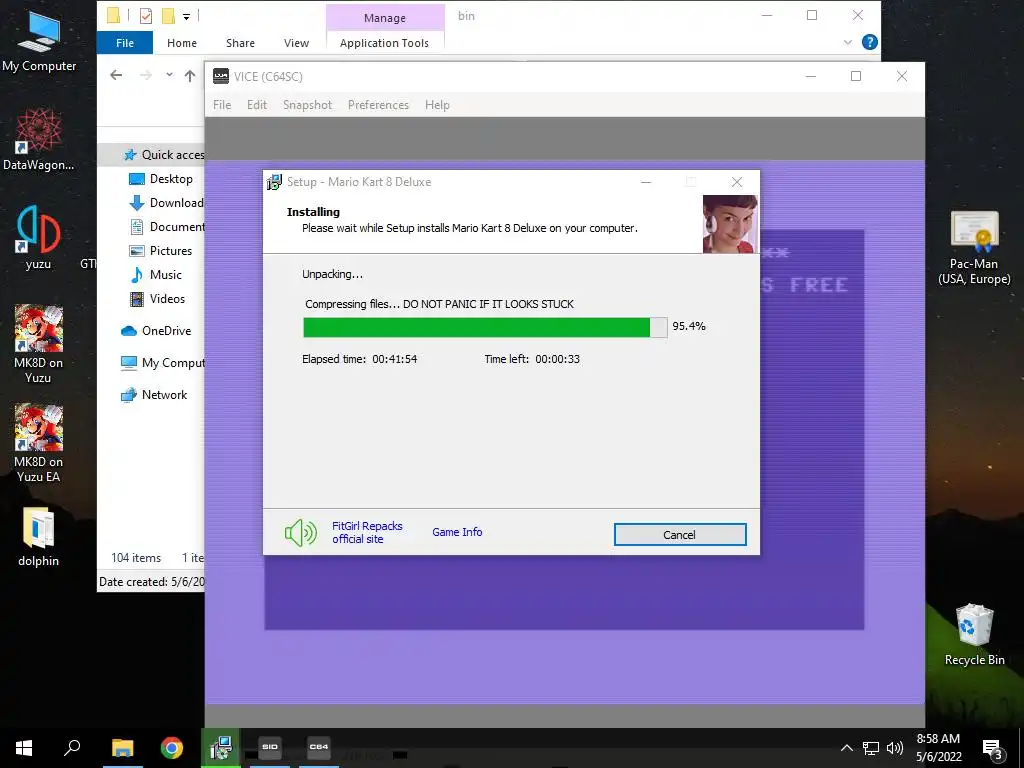Viewport: 1024px width, 768px height.
Task: Switch to the Share ribbon tab
Action: pyautogui.click(x=240, y=42)
